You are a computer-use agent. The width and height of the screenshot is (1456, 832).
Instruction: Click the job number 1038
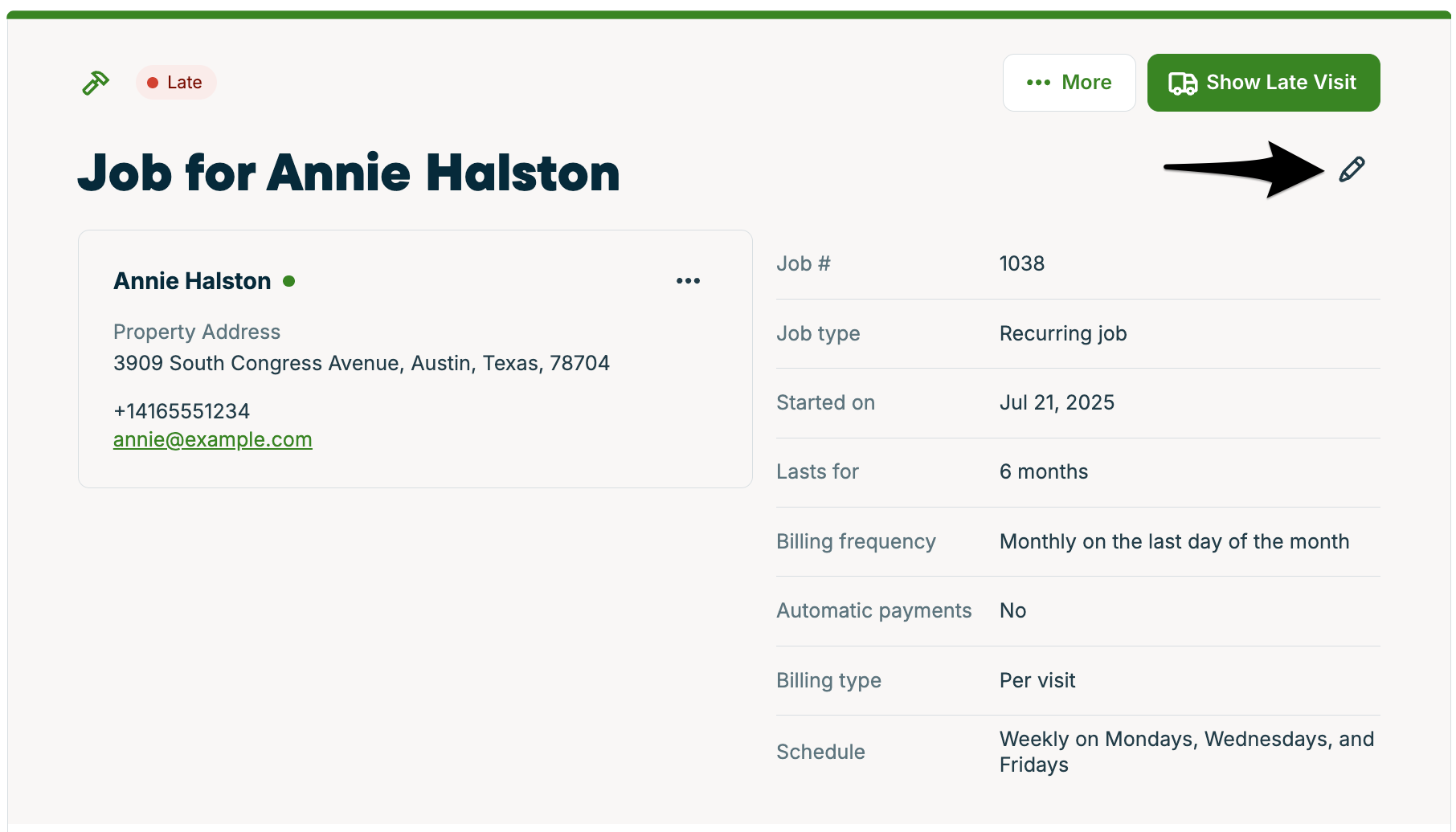point(1021,263)
